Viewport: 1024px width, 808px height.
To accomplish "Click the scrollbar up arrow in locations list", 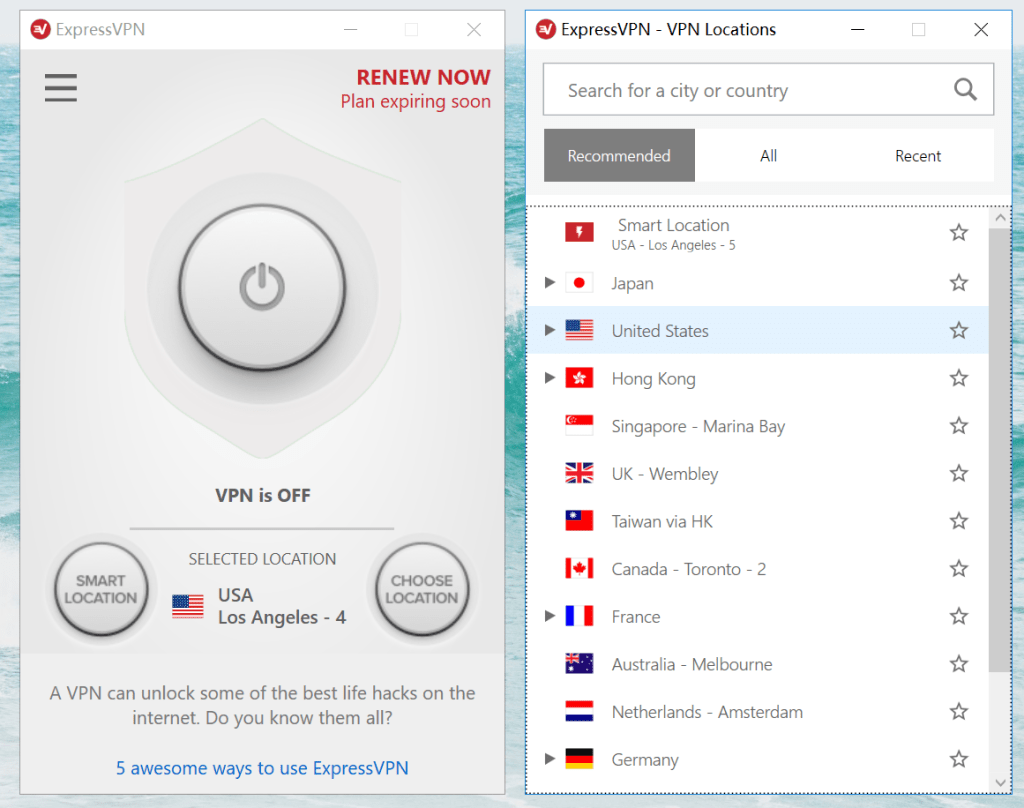I will (1000, 218).
